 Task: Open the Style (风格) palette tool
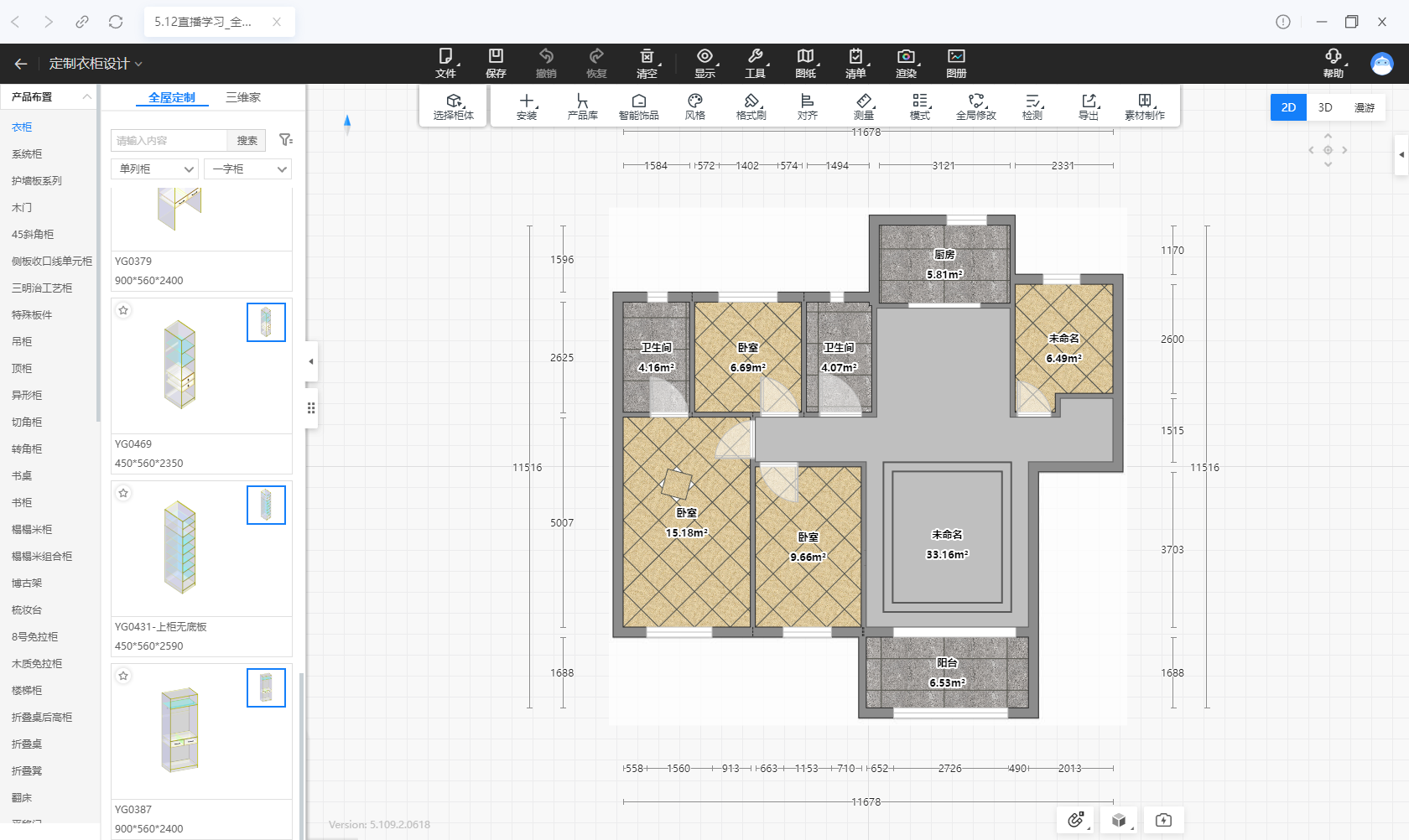pyautogui.click(x=695, y=106)
